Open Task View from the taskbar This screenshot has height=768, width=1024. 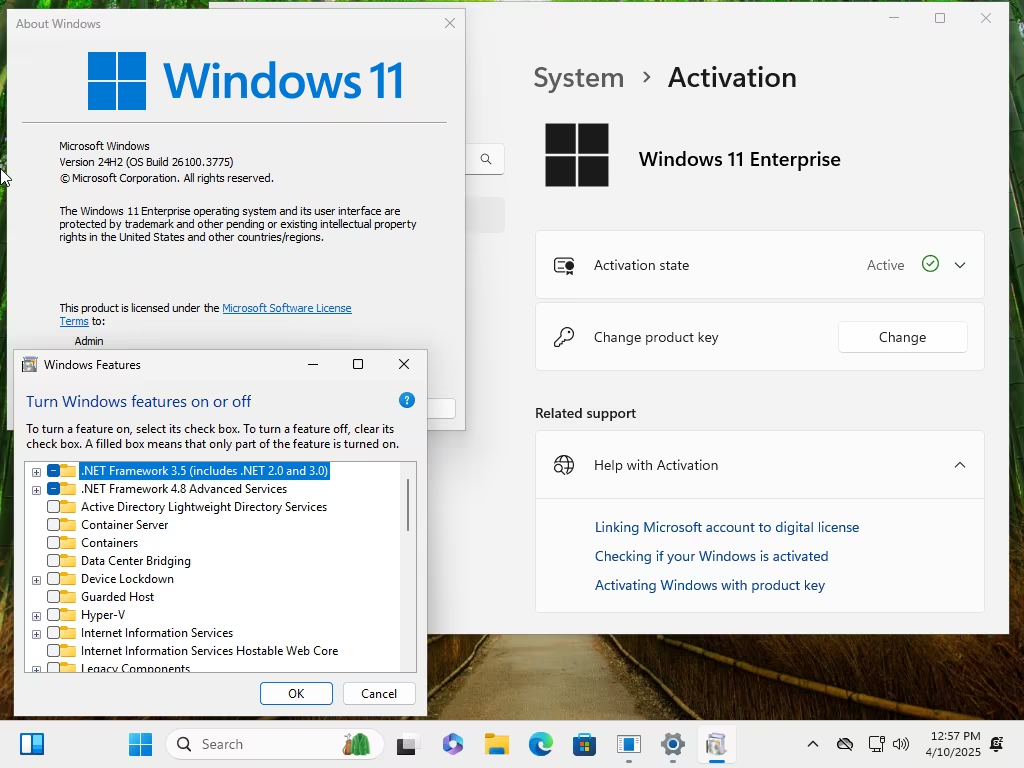coord(406,744)
